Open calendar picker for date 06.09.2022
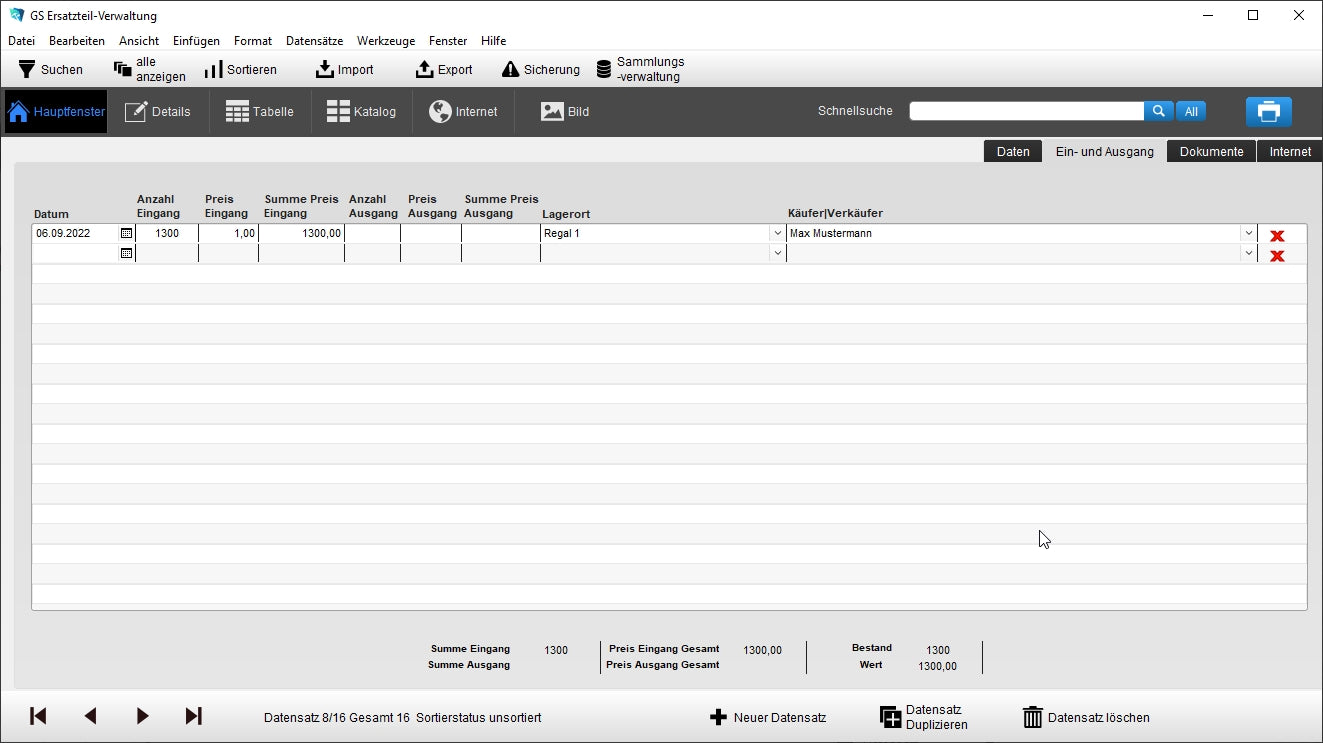 pyautogui.click(x=126, y=233)
